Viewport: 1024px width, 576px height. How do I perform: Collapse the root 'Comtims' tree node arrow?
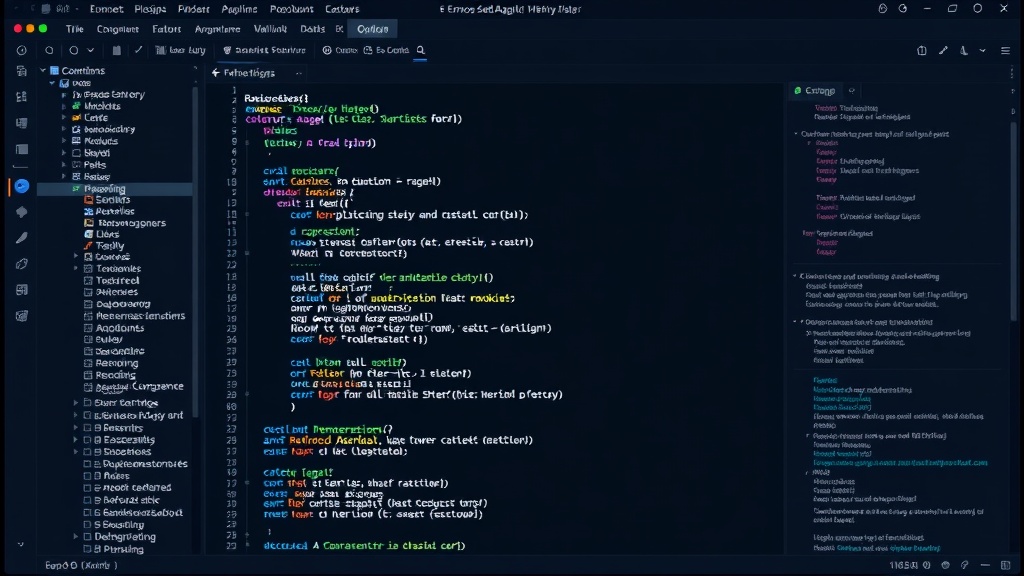point(43,71)
